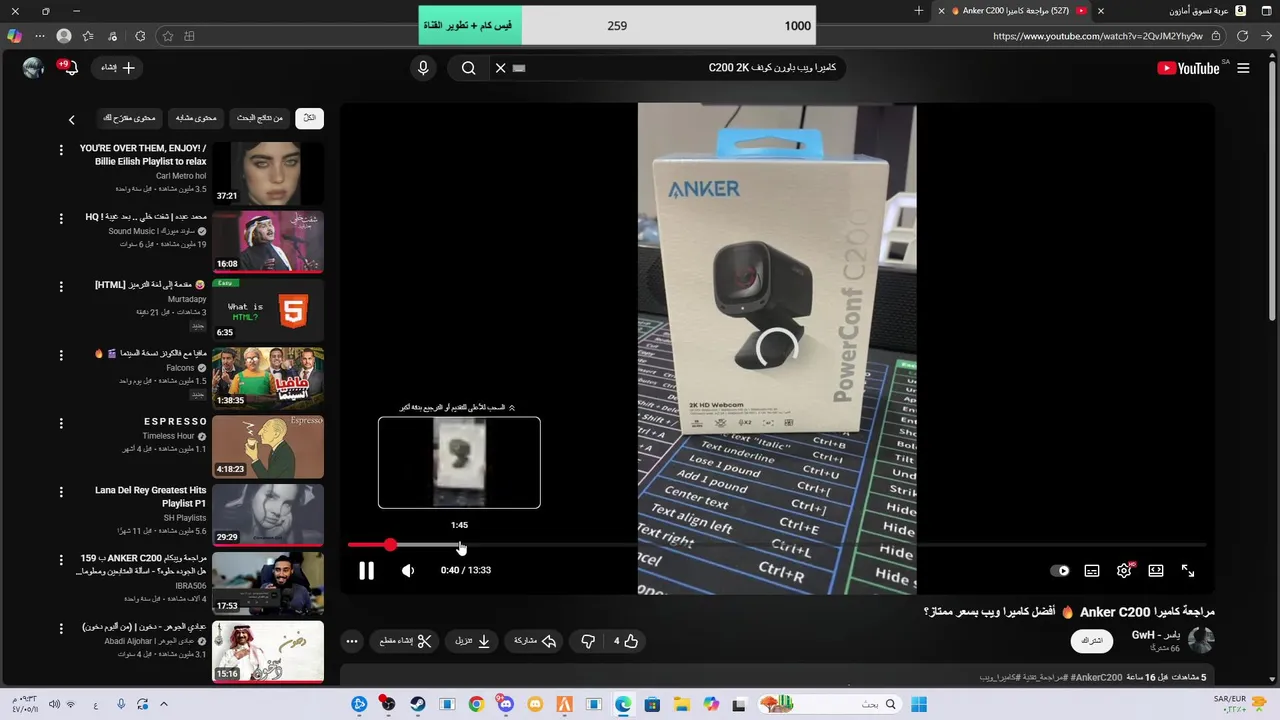Image resolution: width=1280 pixels, height=720 pixels.
Task: Open options for ANKER C200 review video
Action: click(61, 560)
